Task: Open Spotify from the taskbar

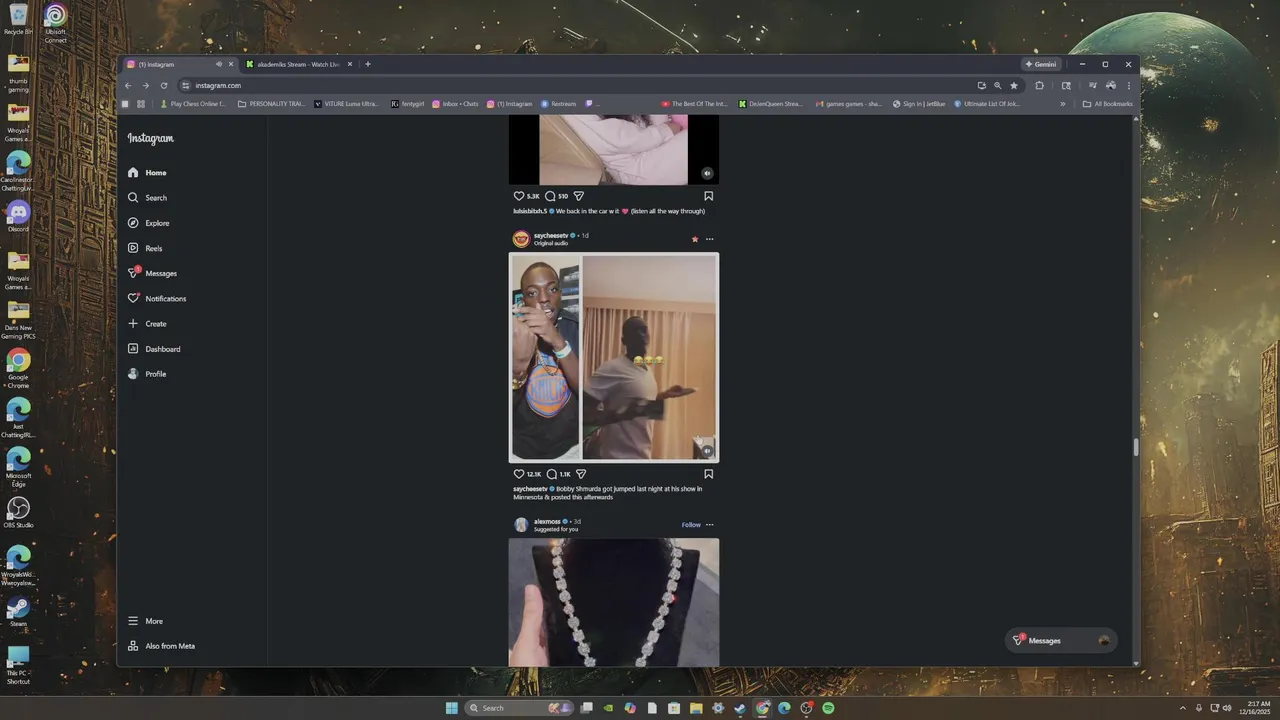Action: coord(828,708)
